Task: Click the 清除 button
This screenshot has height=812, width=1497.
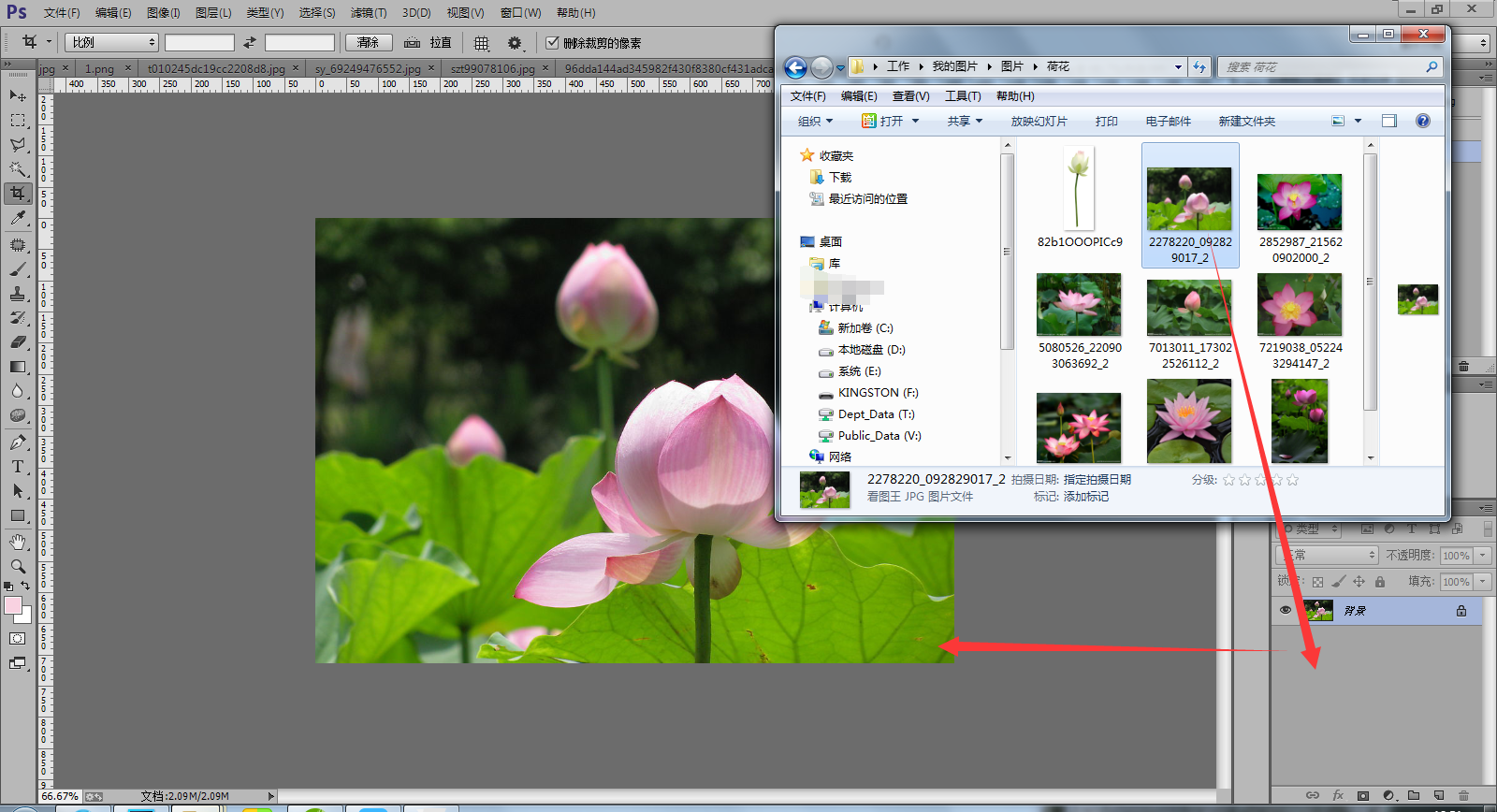Action: point(369,43)
